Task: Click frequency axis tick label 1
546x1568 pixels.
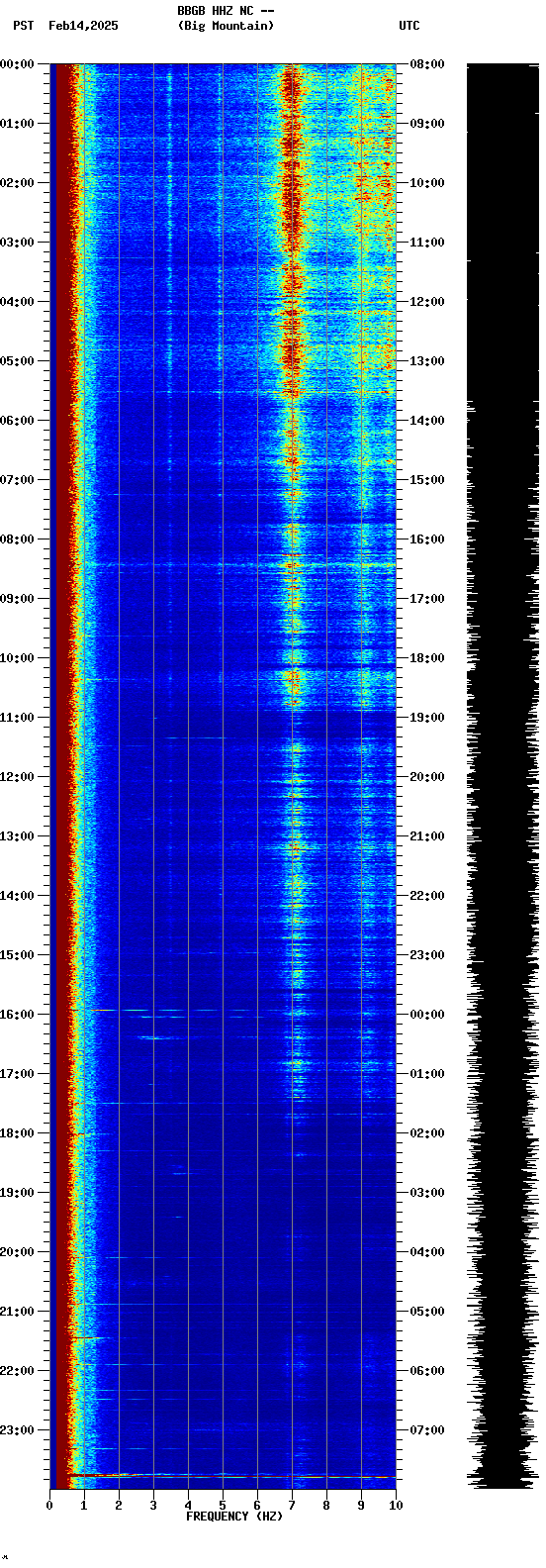Action: coord(84,1506)
